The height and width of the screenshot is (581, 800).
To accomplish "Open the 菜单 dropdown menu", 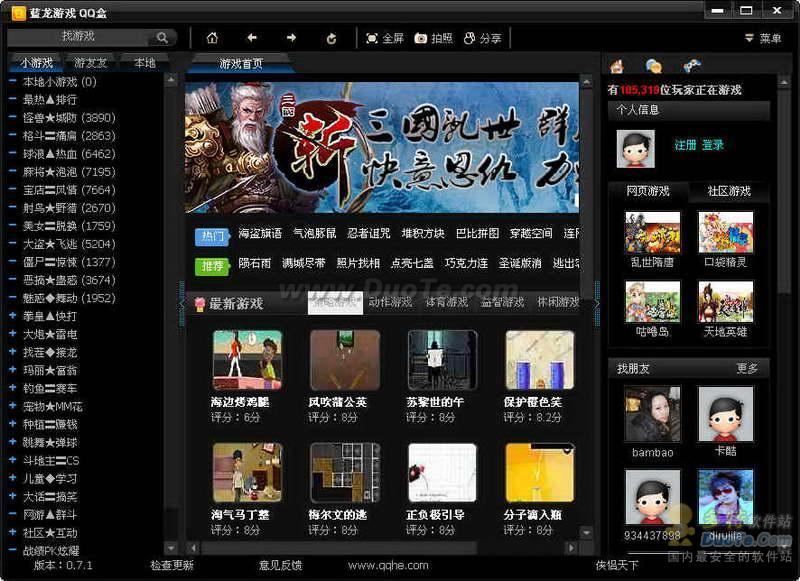I will pos(763,38).
